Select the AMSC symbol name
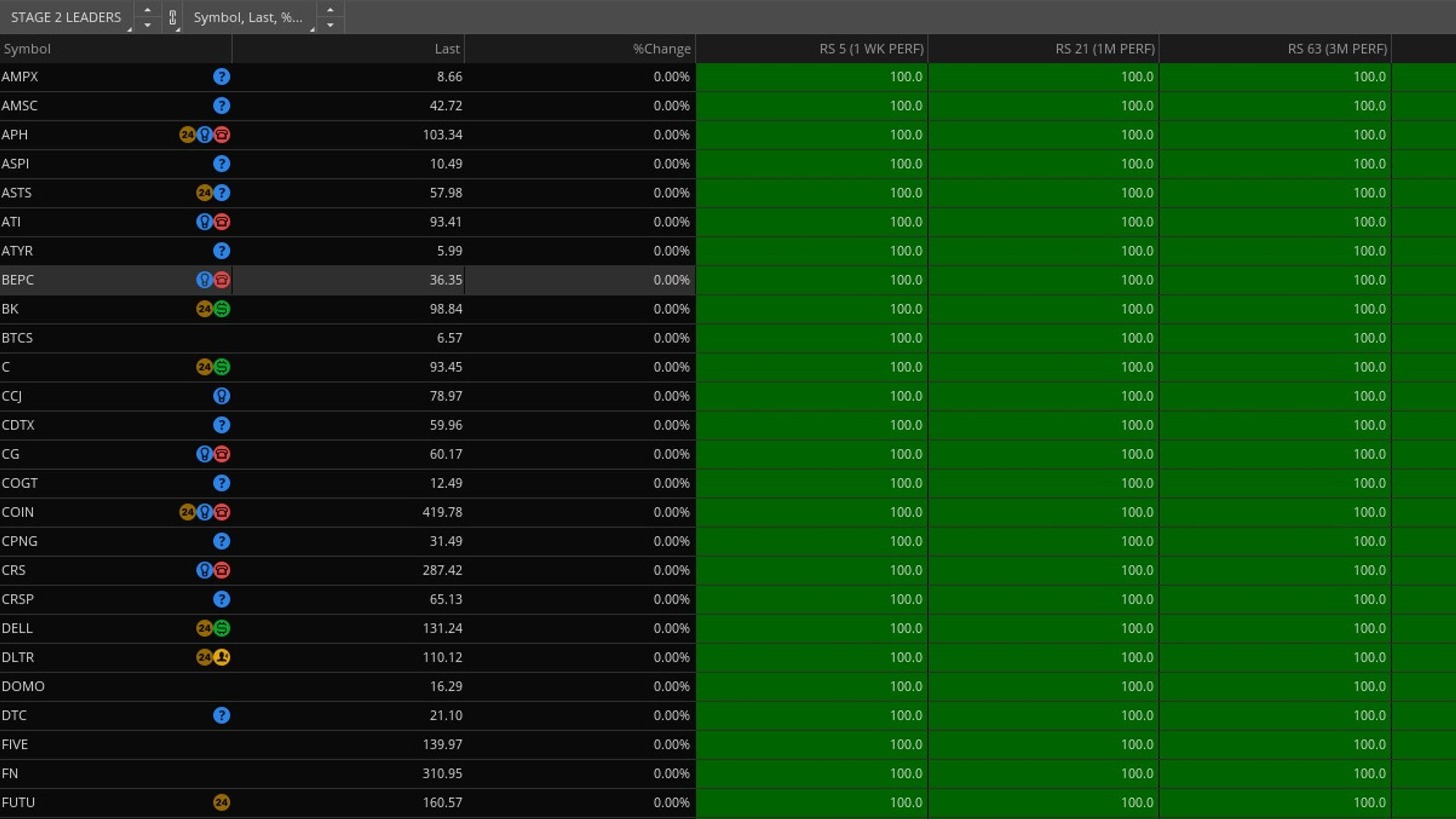The image size is (1456, 819). tap(19, 106)
